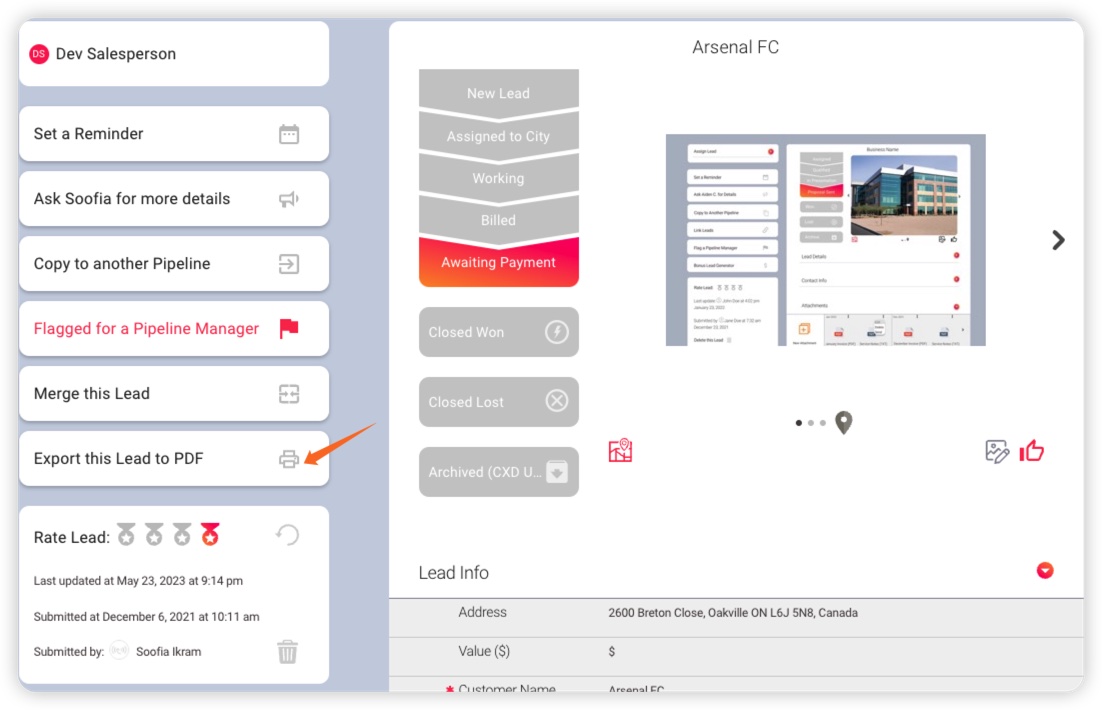Open the red map view icon
This screenshot has height=710, width=1102.
[x=620, y=451]
